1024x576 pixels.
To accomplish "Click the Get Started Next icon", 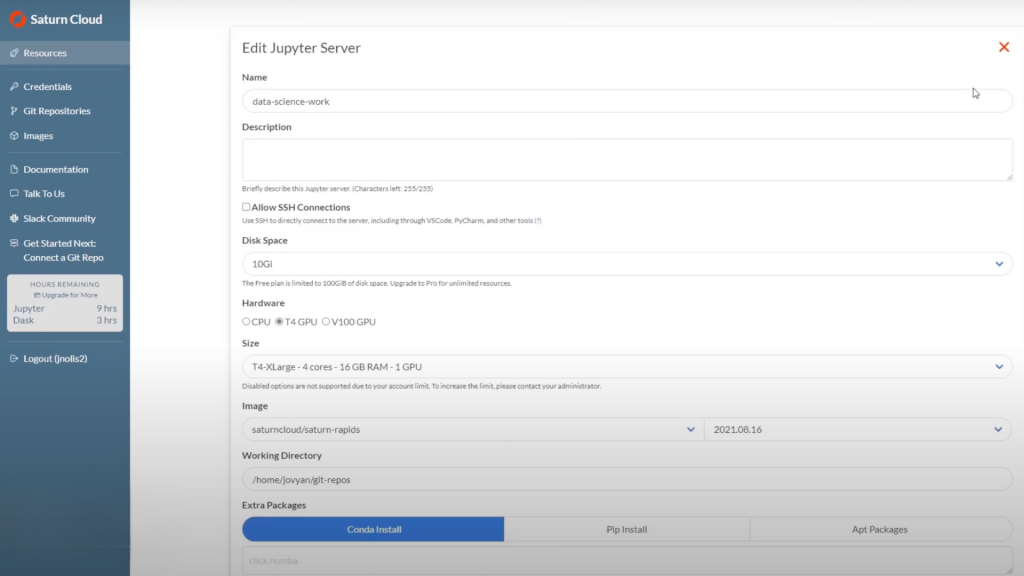I will [14, 243].
